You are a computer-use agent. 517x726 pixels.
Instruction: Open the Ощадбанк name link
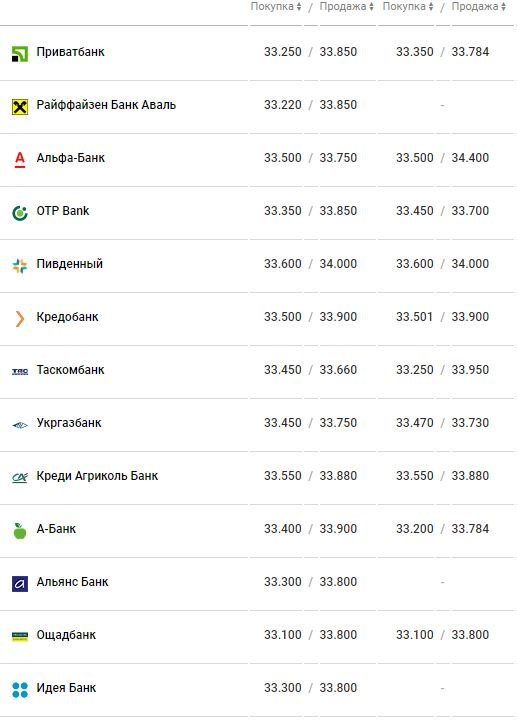pos(66,635)
